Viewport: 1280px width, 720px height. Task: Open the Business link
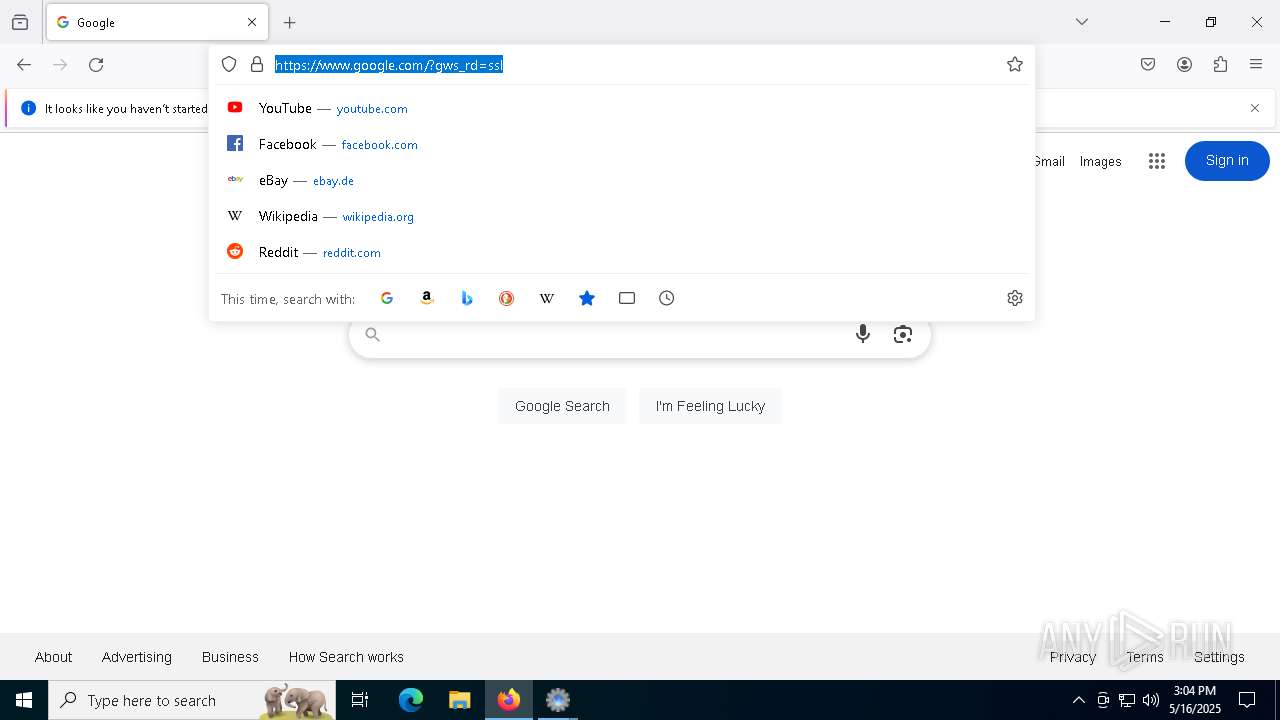pos(230,657)
